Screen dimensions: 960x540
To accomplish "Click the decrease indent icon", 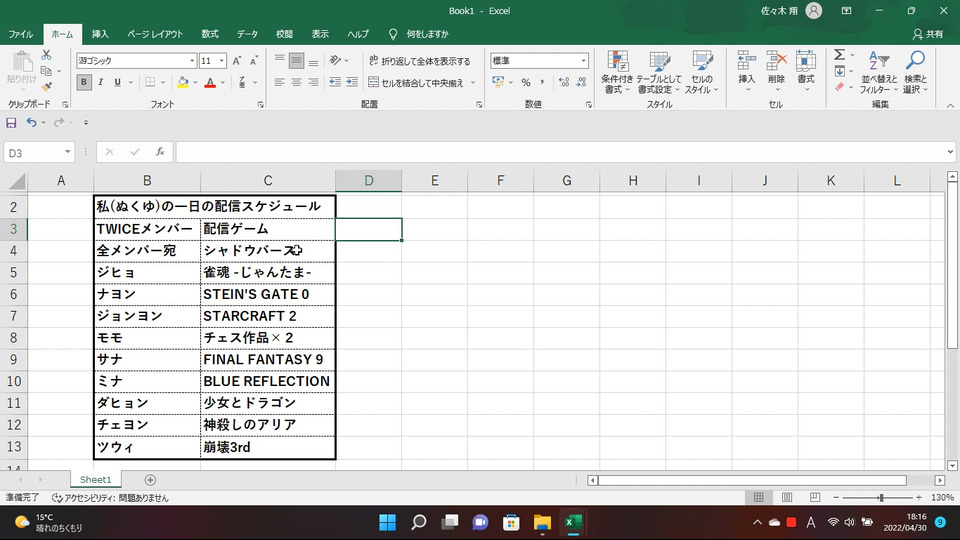I will coord(335,82).
